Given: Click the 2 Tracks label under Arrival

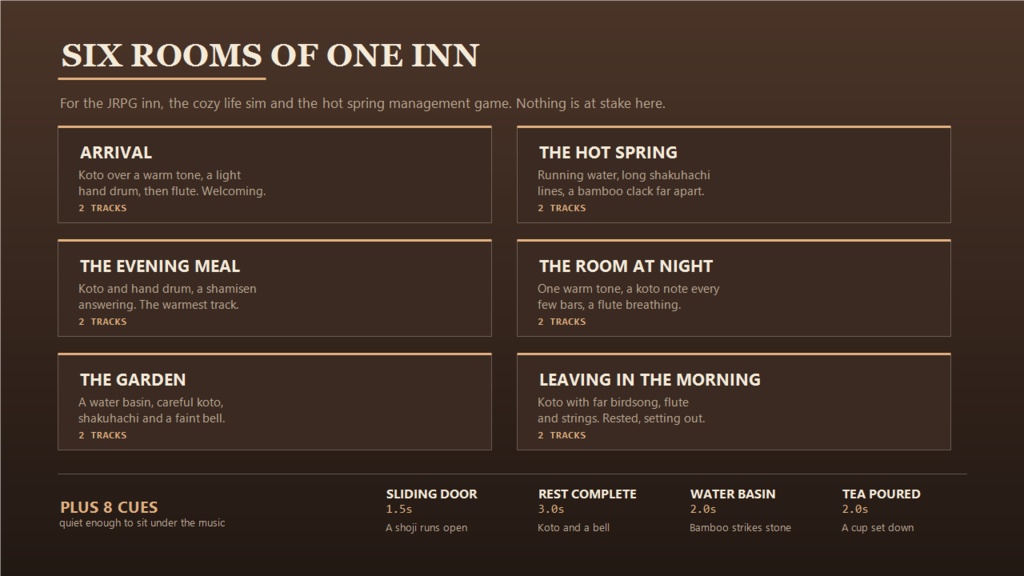Looking at the screenshot, I should [103, 208].
